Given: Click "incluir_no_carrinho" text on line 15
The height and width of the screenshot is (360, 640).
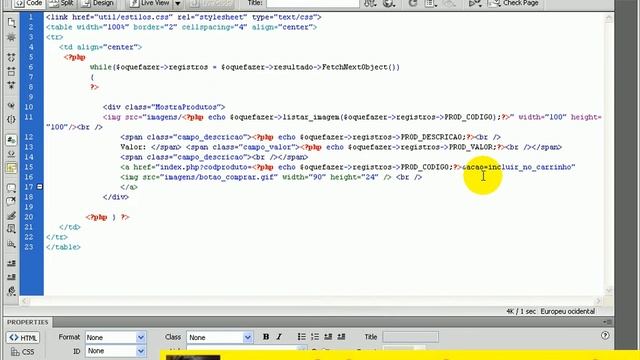Looking at the screenshot, I should pos(530,167).
